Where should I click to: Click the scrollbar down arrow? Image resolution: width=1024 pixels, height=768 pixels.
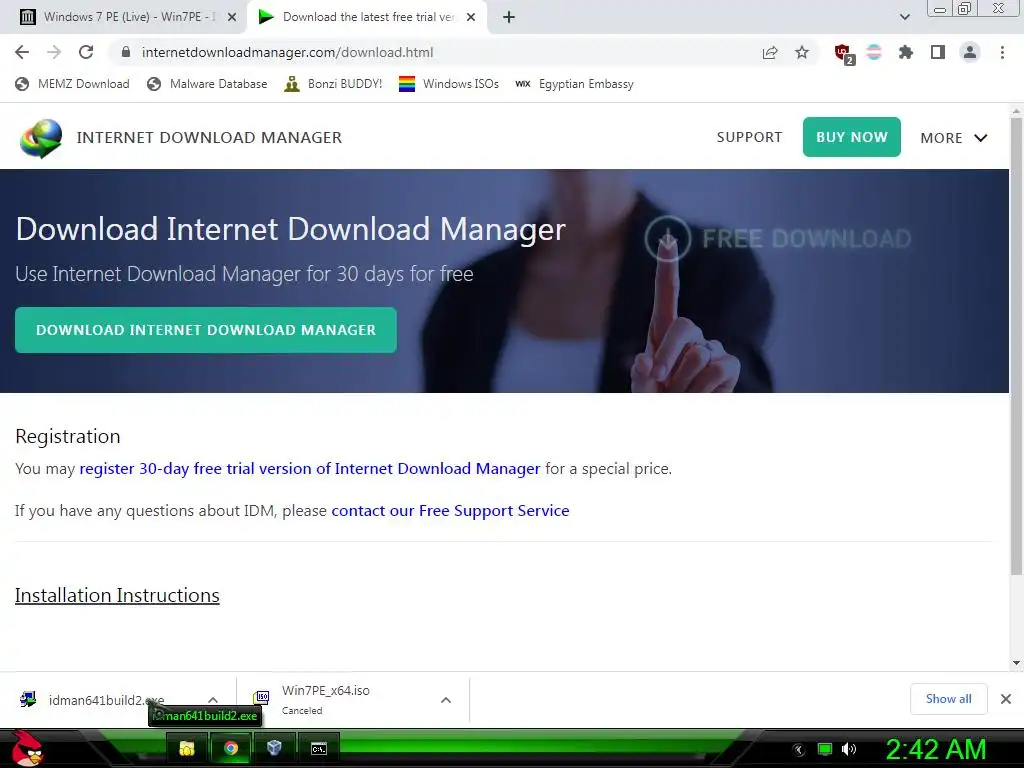(1016, 664)
